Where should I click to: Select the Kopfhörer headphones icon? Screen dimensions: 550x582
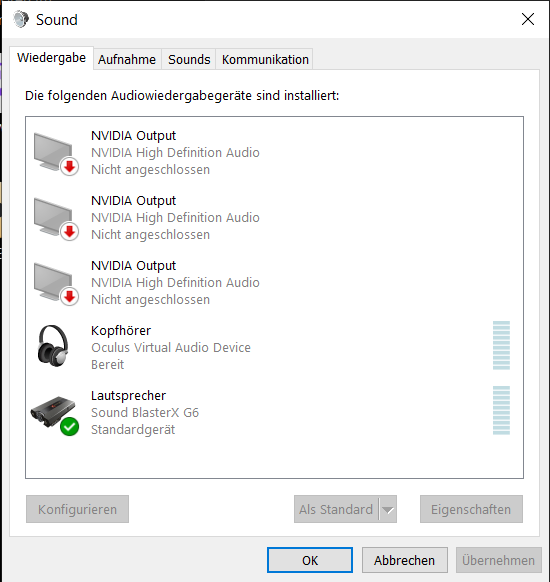point(53,346)
